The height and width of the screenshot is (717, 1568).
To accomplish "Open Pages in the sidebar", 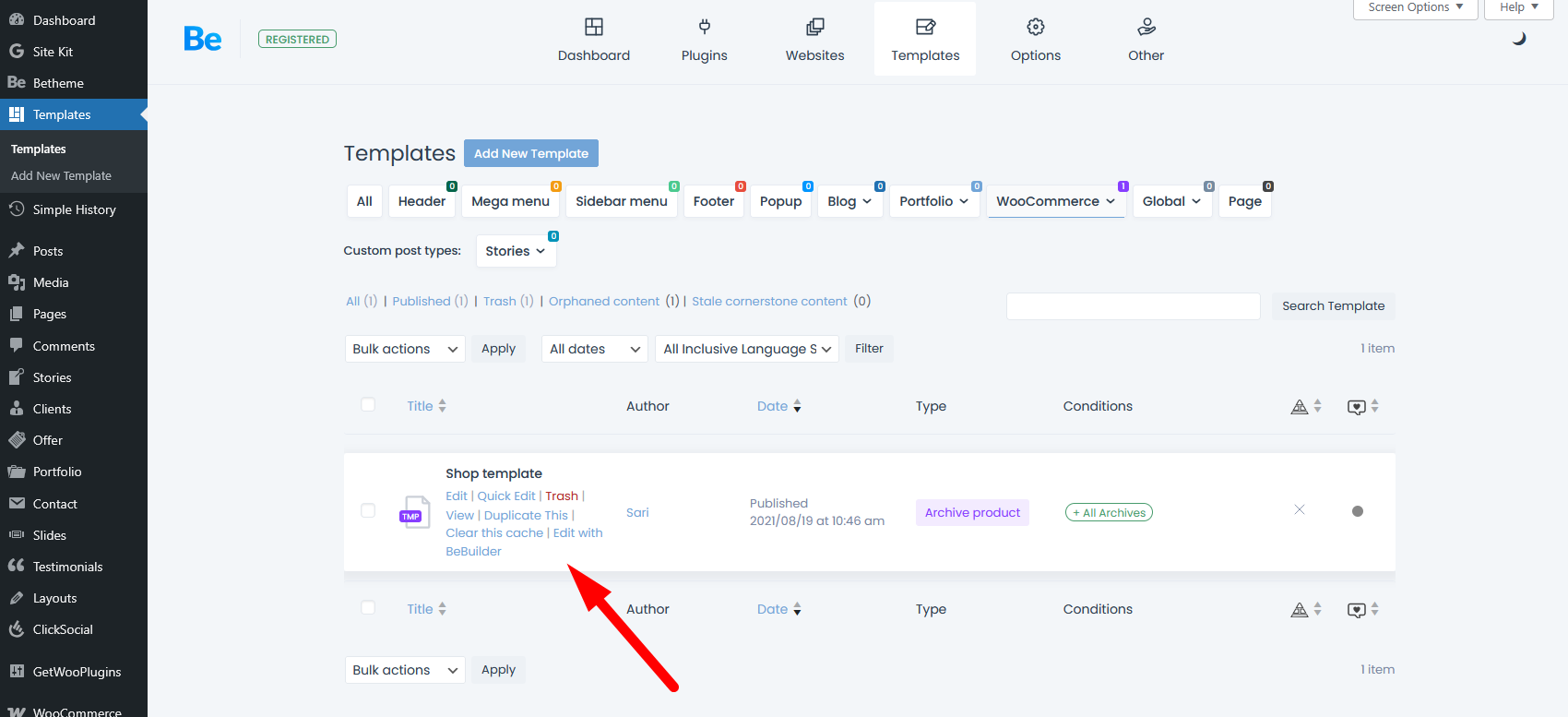I will point(50,314).
